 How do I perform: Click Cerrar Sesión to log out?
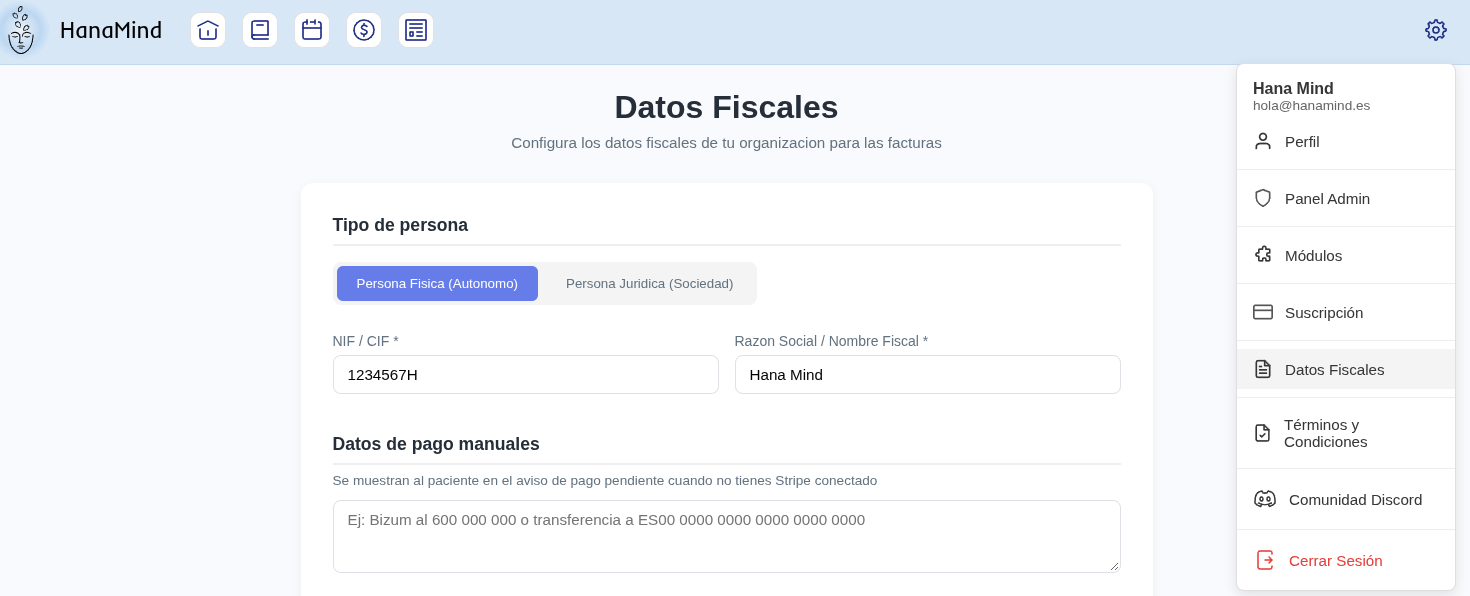1346,560
